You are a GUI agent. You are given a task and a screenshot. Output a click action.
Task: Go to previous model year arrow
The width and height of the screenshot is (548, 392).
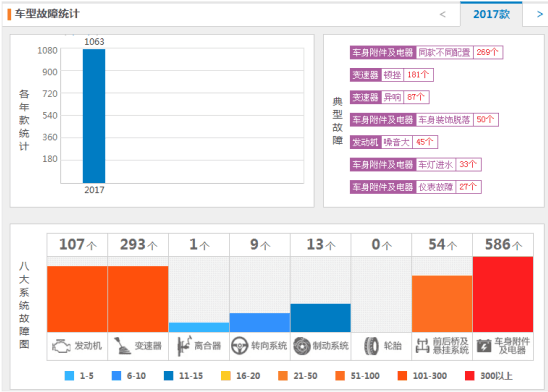pyautogui.click(x=442, y=14)
